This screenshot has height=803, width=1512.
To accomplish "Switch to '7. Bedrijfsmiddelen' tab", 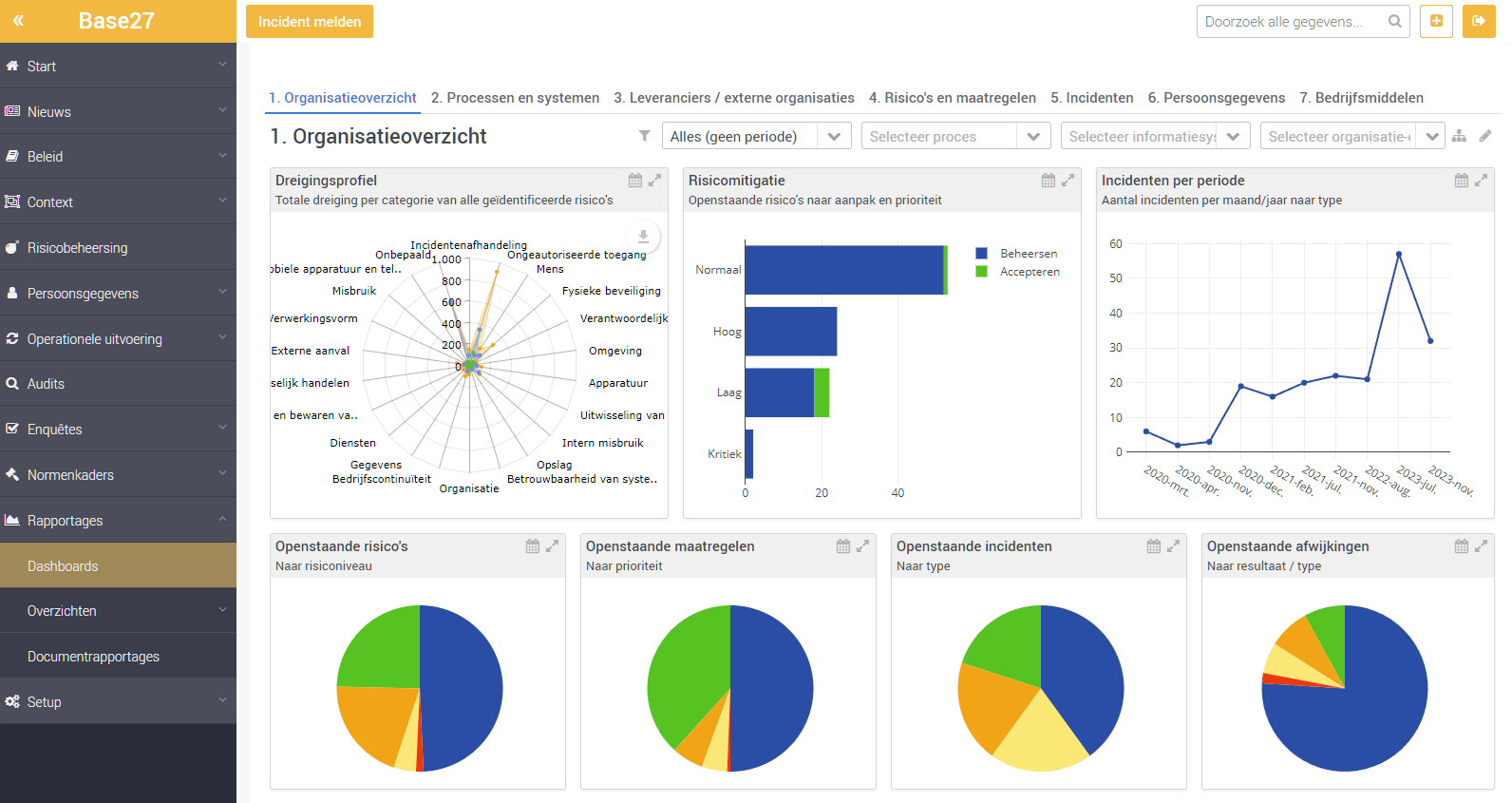I will (1362, 98).
